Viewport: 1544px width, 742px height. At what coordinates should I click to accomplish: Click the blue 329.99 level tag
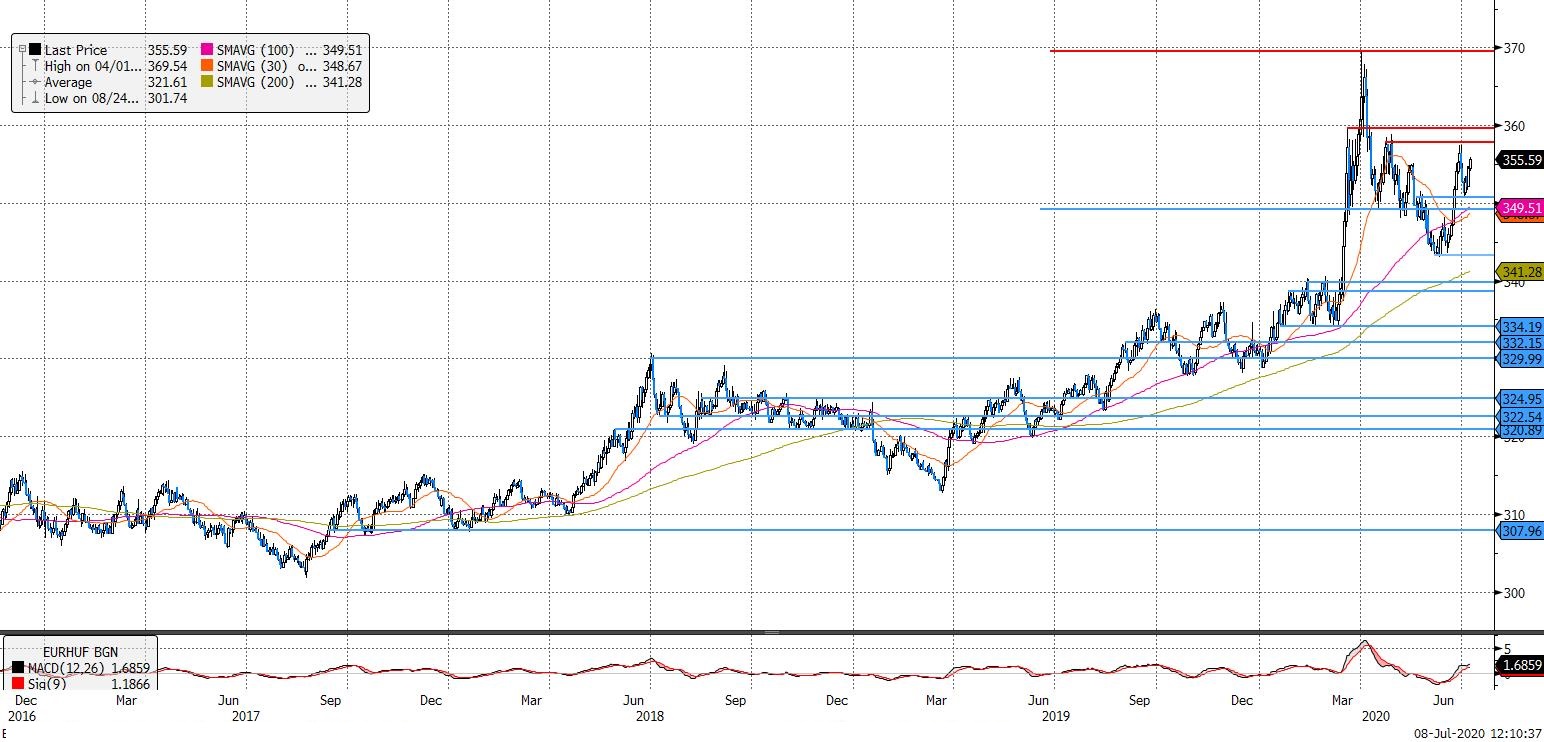1521,358
